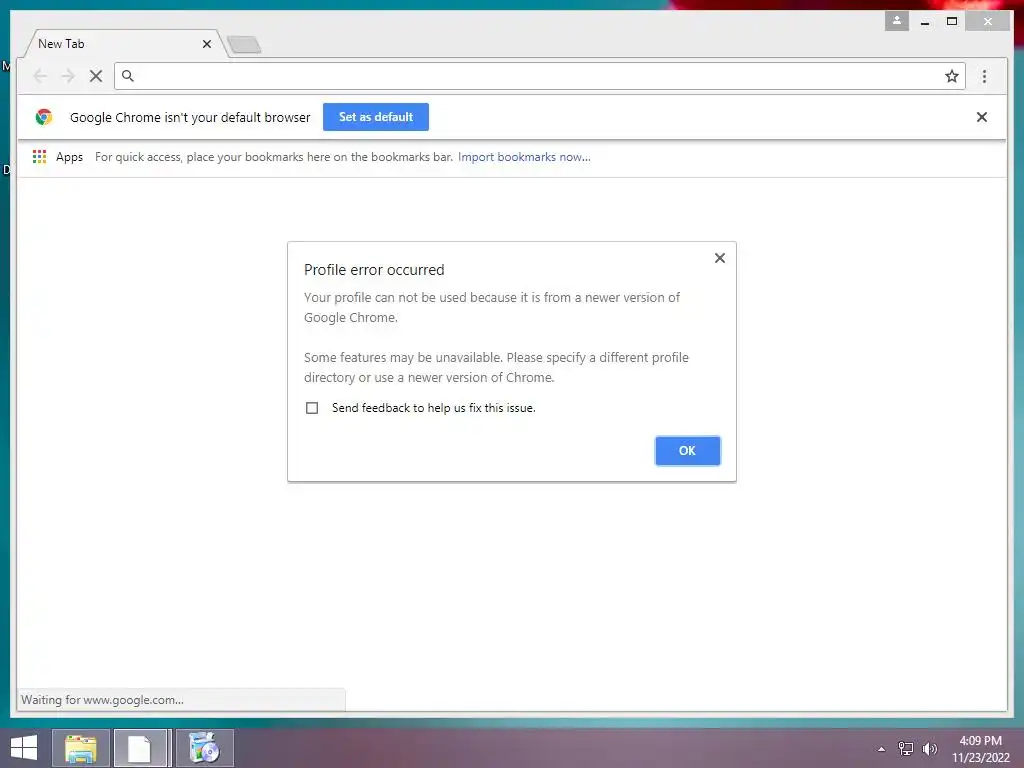The image size is (1024, 768).
Task: Click the address bar search field
Action: [x=539, y=76]
